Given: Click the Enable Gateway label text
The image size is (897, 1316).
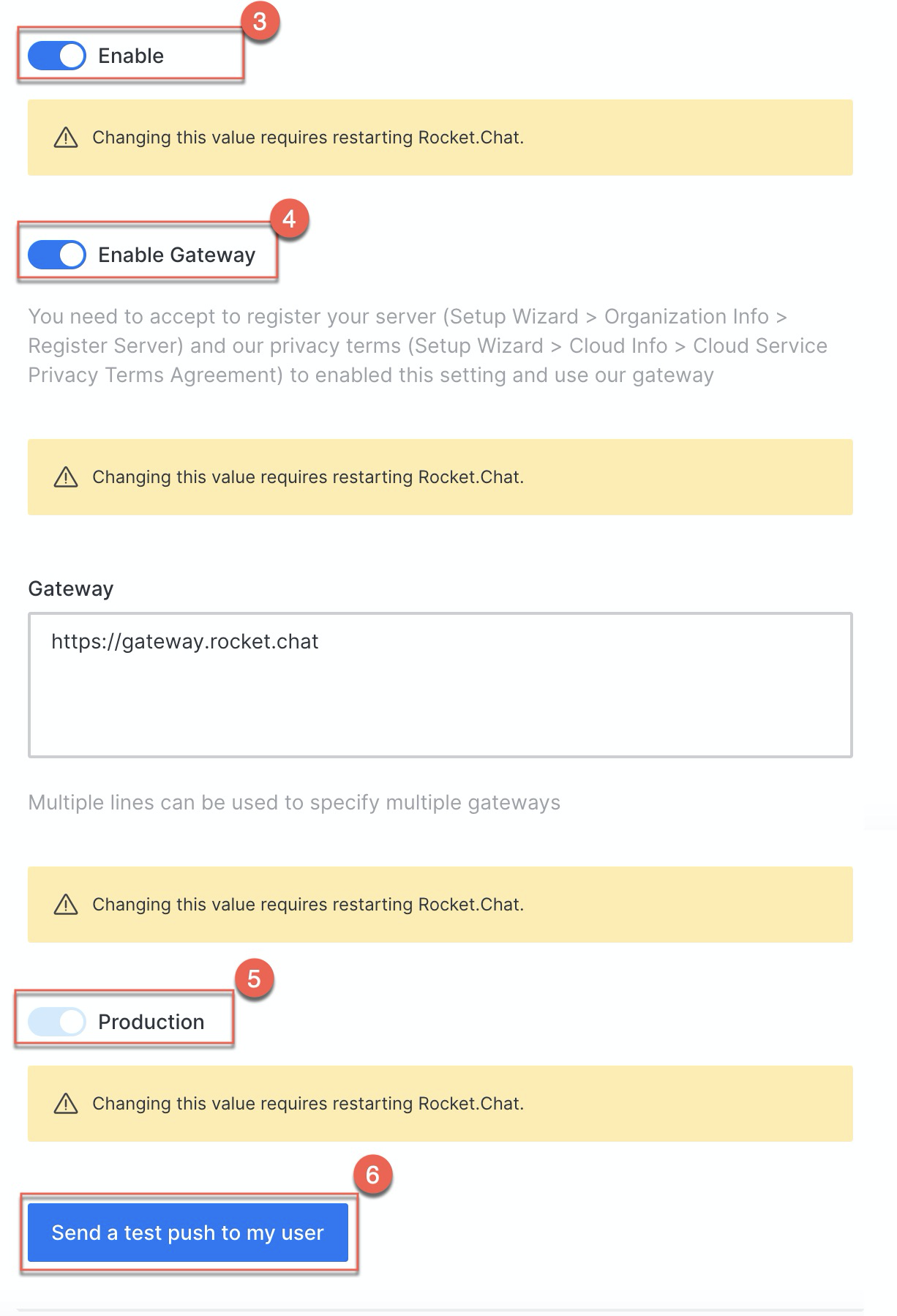Looking at the screenshot, I should (177, 255).
